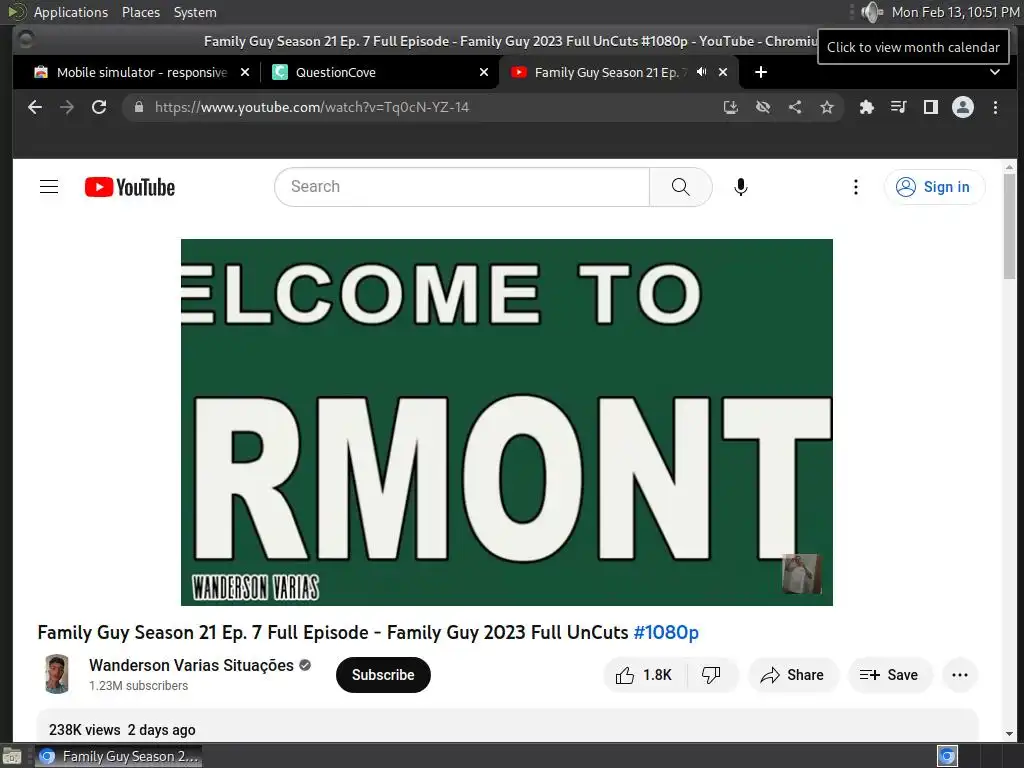Focus the YouTube Search field

click(x=462, y=187)
